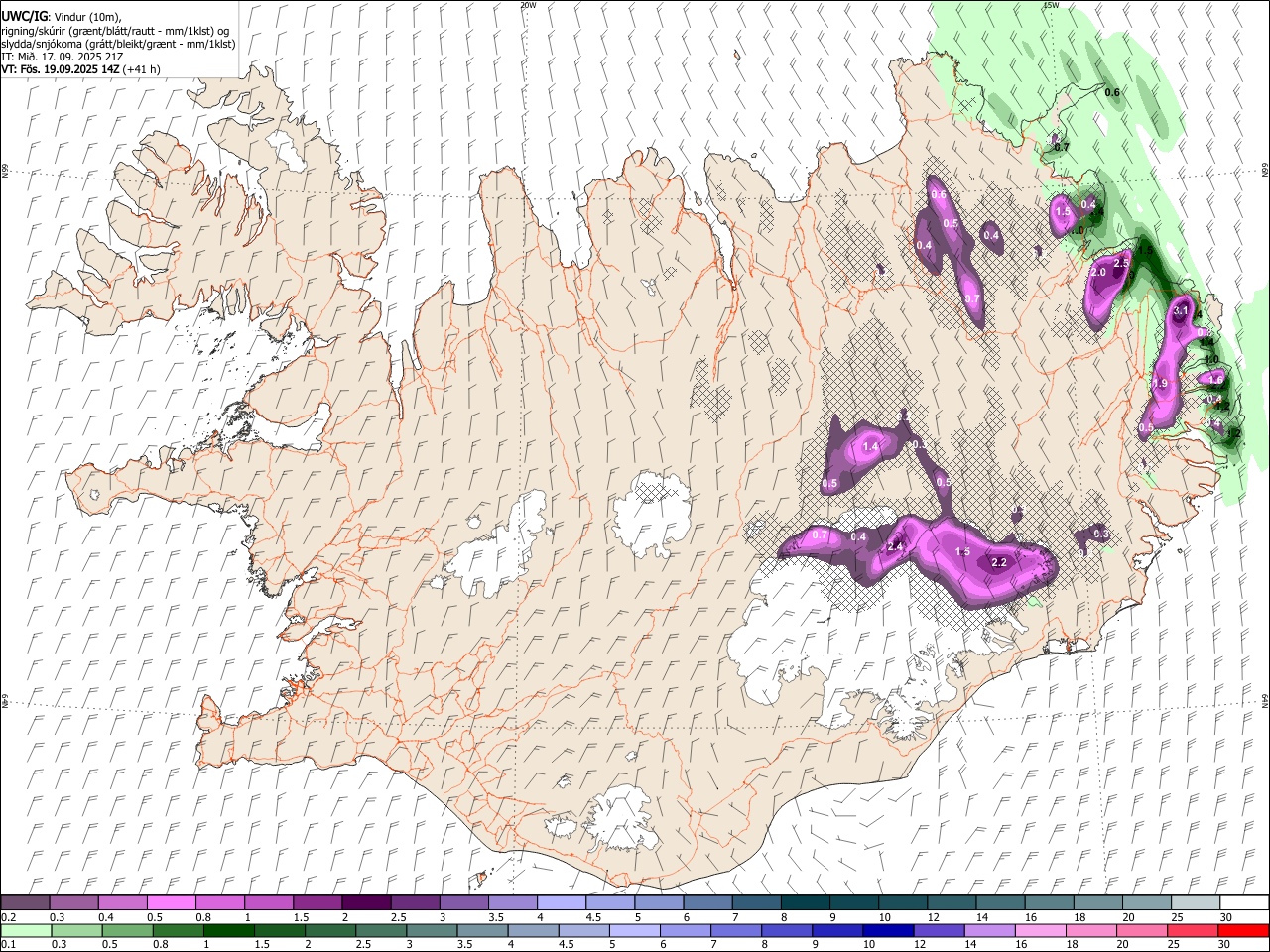Viewport: 1270px width, 952px height.
Task: Click the '2.5' precipitation value in the northeast
Action: tap(1121, 263)
